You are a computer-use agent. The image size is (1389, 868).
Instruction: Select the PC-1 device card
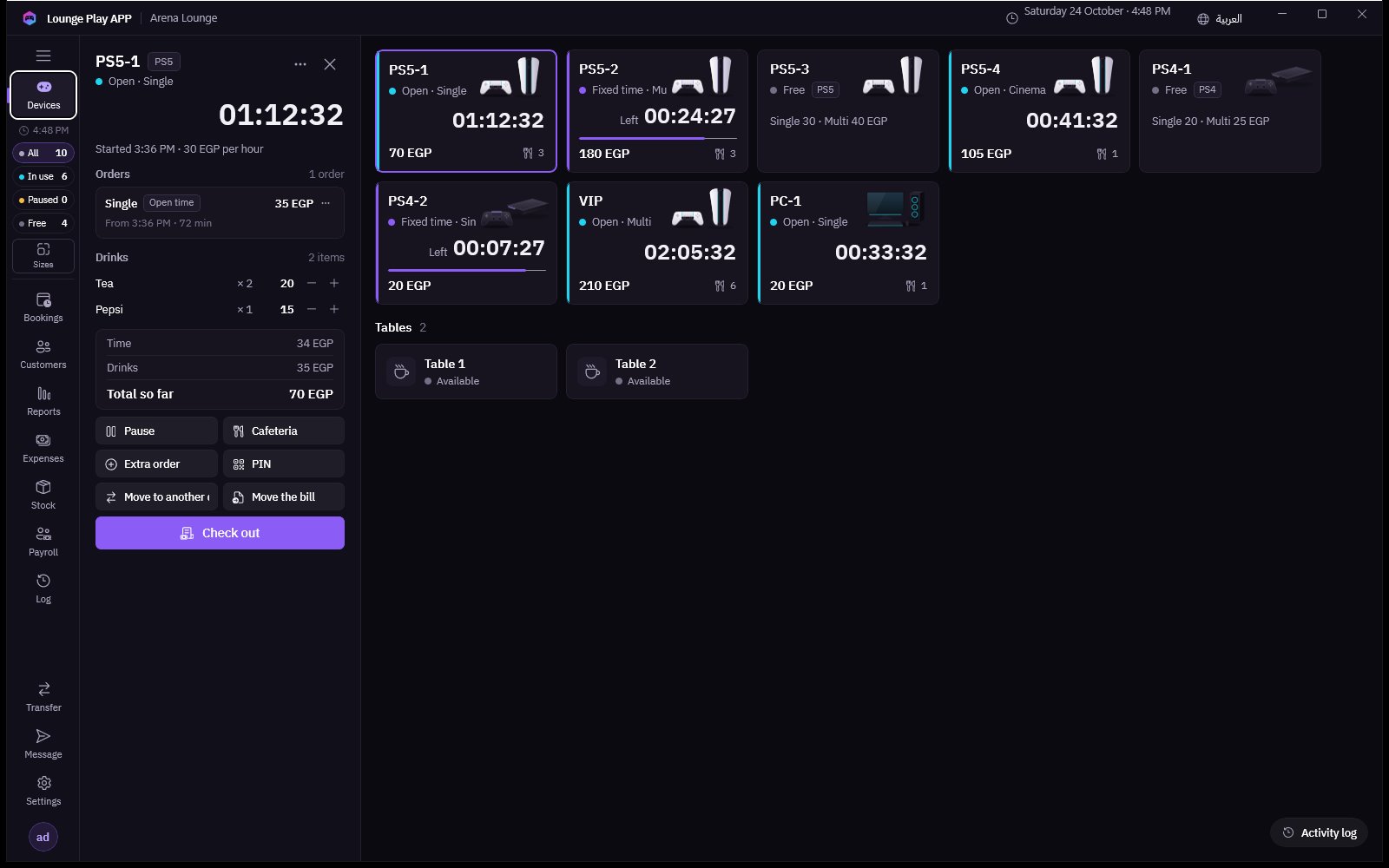848,243
